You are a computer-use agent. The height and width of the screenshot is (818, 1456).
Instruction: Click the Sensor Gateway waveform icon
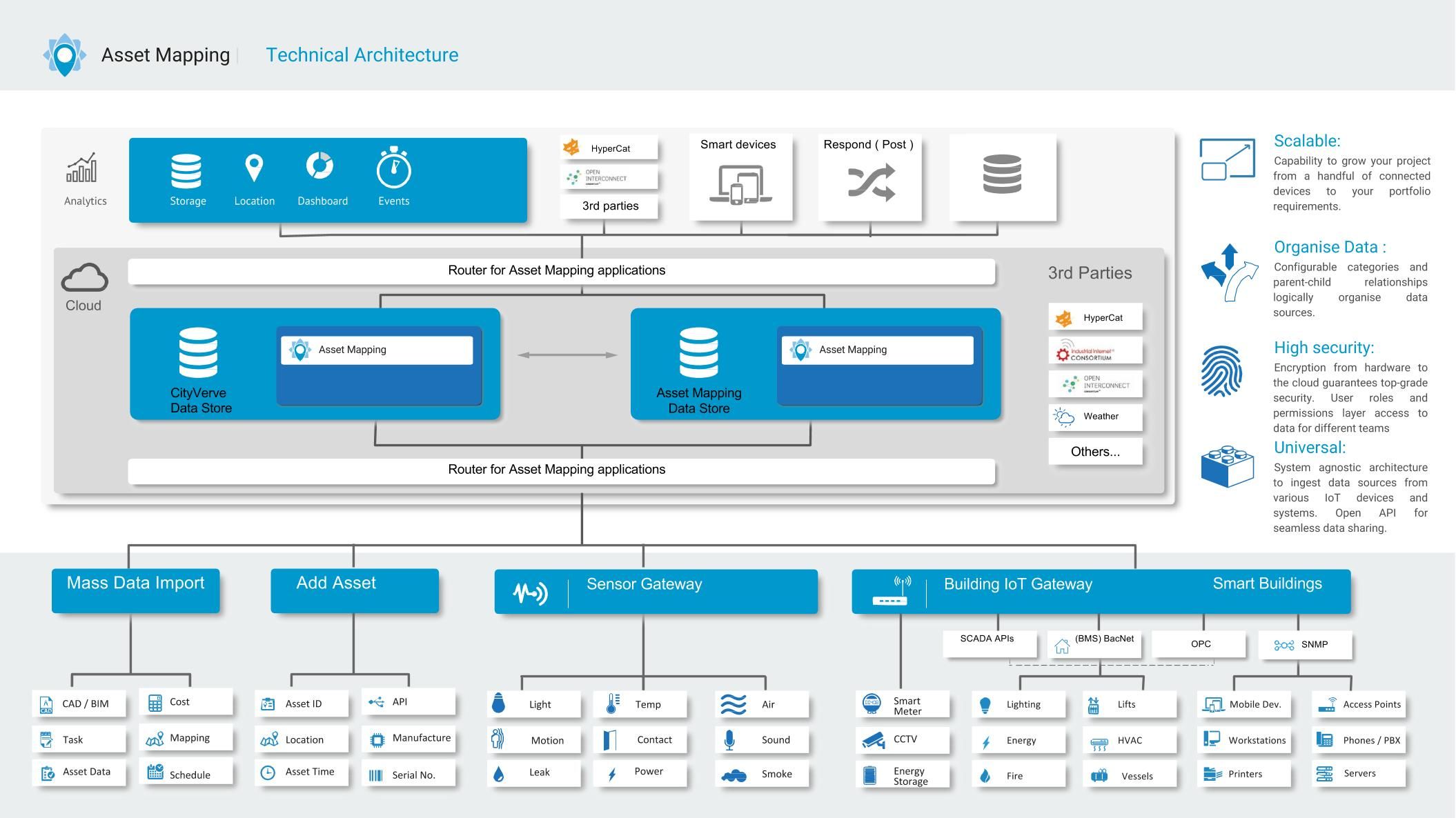pos(530,592)
